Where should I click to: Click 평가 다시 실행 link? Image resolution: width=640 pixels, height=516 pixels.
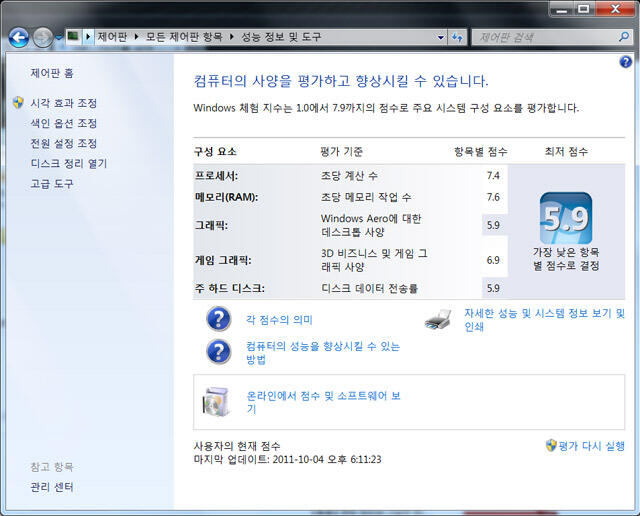(x=591, y=446)
